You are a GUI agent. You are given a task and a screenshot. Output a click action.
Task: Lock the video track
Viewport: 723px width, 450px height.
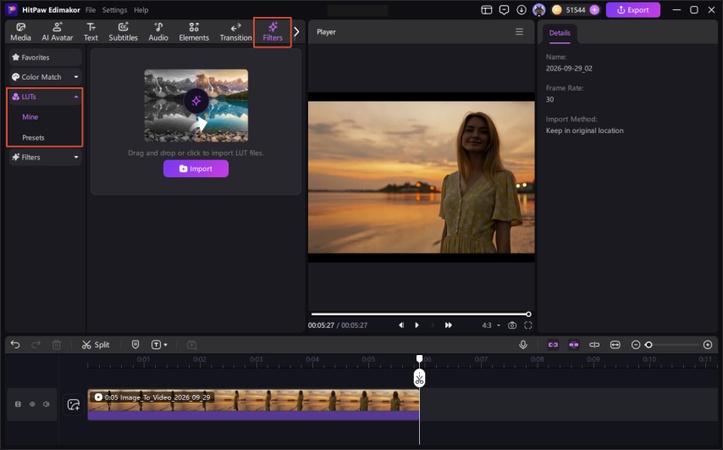pyautogui.click(x=18, y=404)
